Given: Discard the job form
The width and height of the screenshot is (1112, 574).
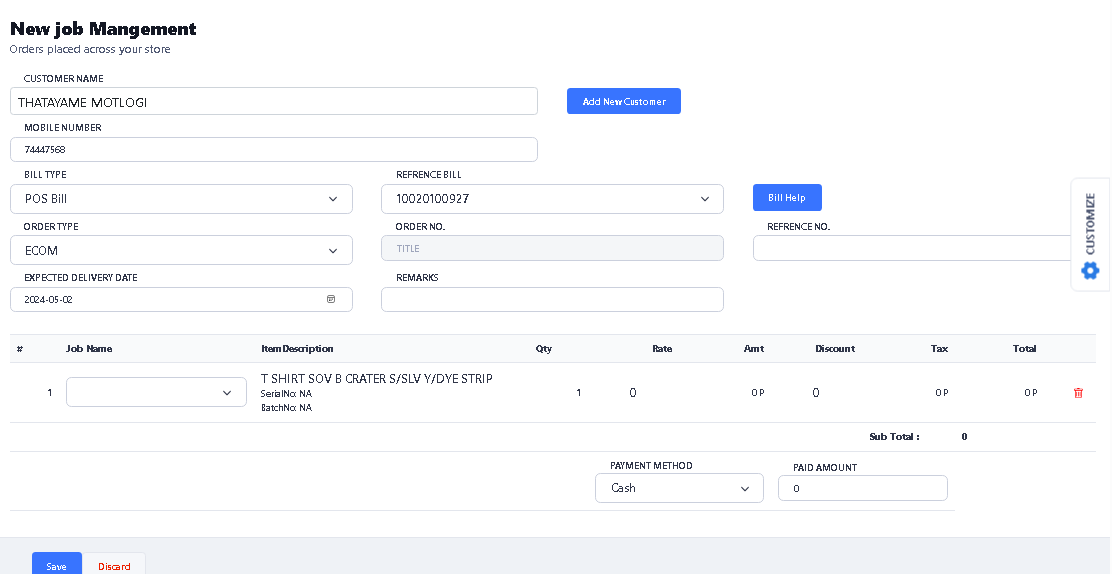Looking at the screenshot, I should coord(114,566).
